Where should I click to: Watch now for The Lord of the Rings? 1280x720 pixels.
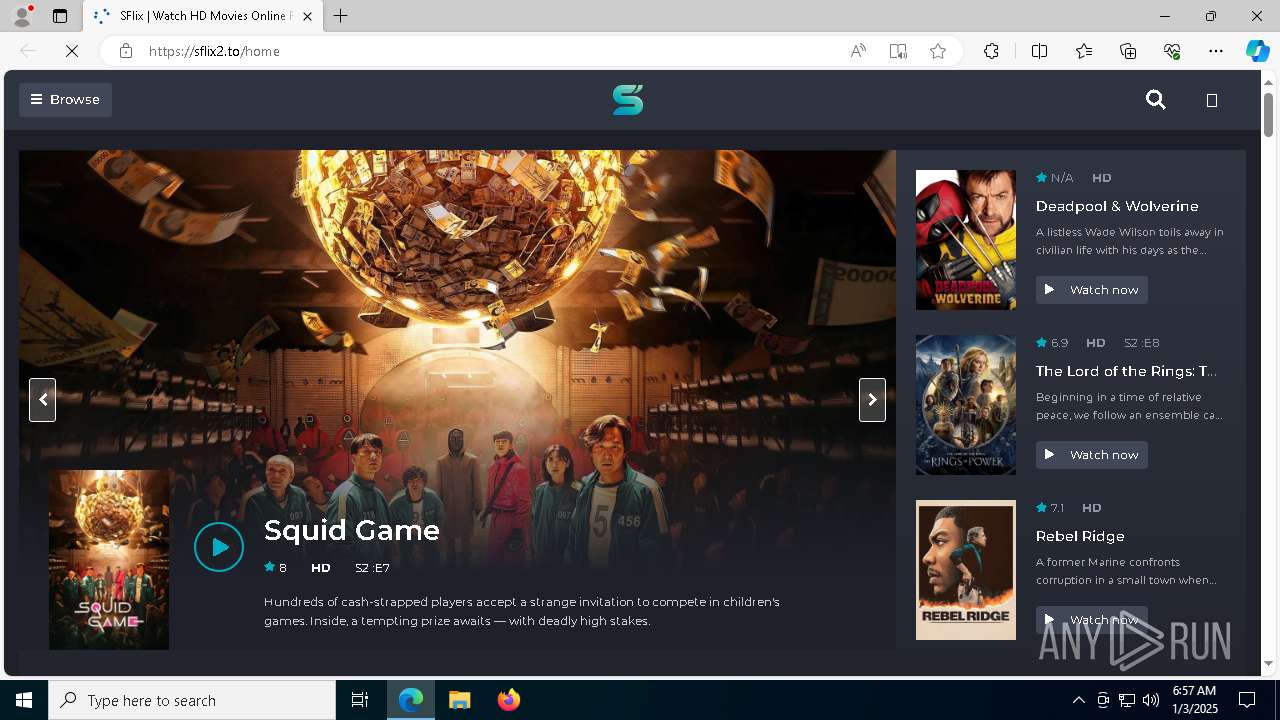pyautogui.click(x=1092, y=455)
